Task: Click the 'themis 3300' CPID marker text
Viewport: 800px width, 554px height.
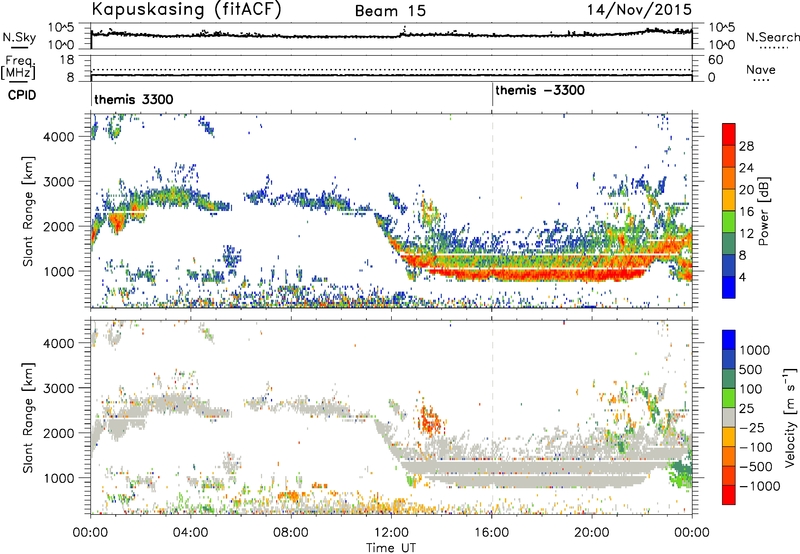Action: coord(134,99)
